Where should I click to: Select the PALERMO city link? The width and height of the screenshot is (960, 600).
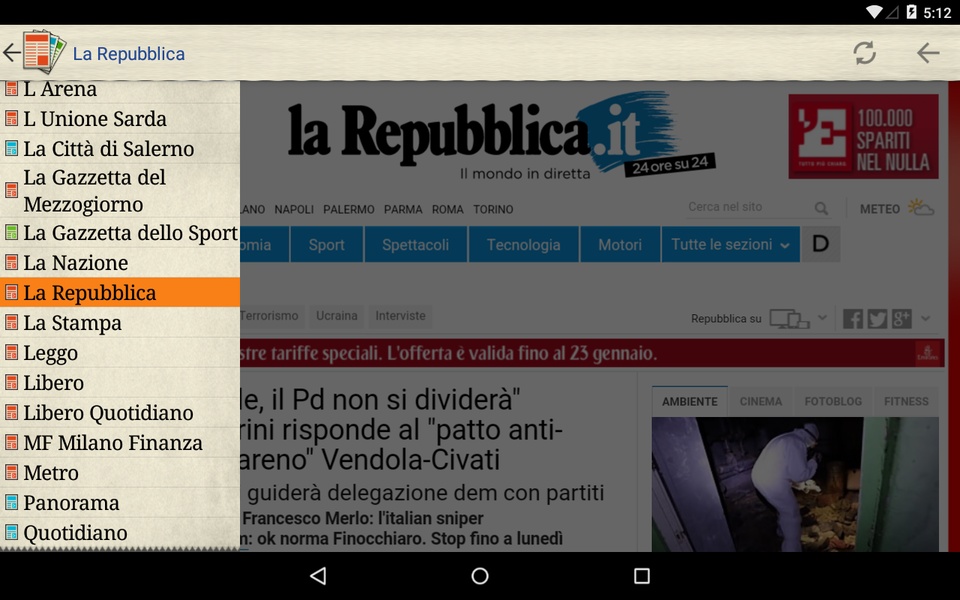coord(348,209)
